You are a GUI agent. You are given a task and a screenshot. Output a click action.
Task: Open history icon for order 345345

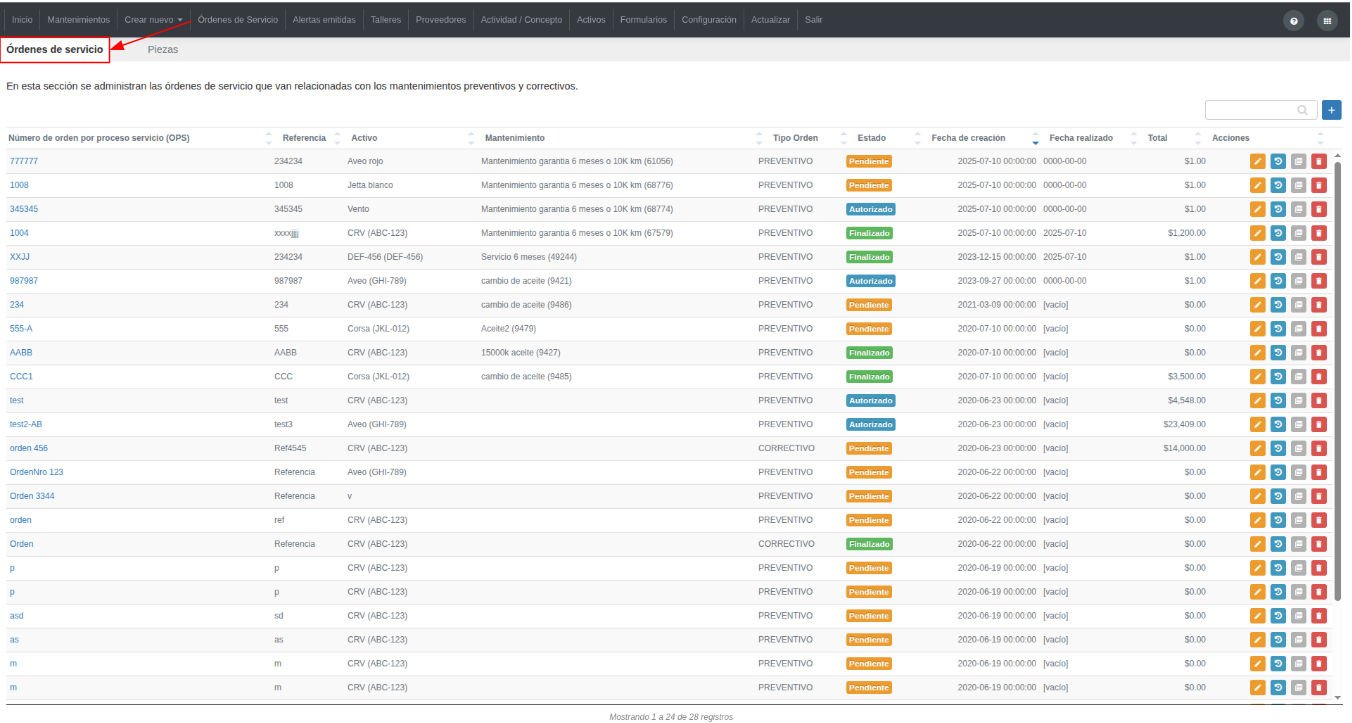[x=1278, y=209]
